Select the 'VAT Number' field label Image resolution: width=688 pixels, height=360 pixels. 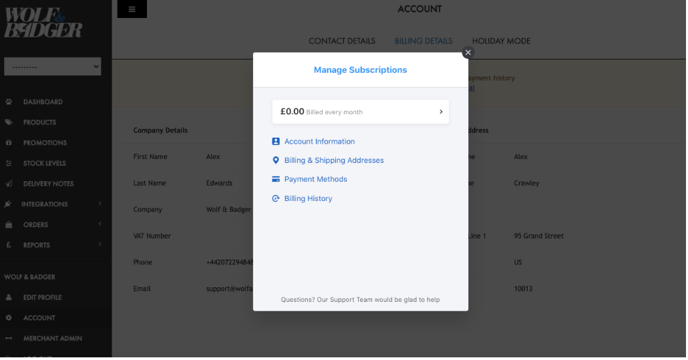tap(152, 236)
